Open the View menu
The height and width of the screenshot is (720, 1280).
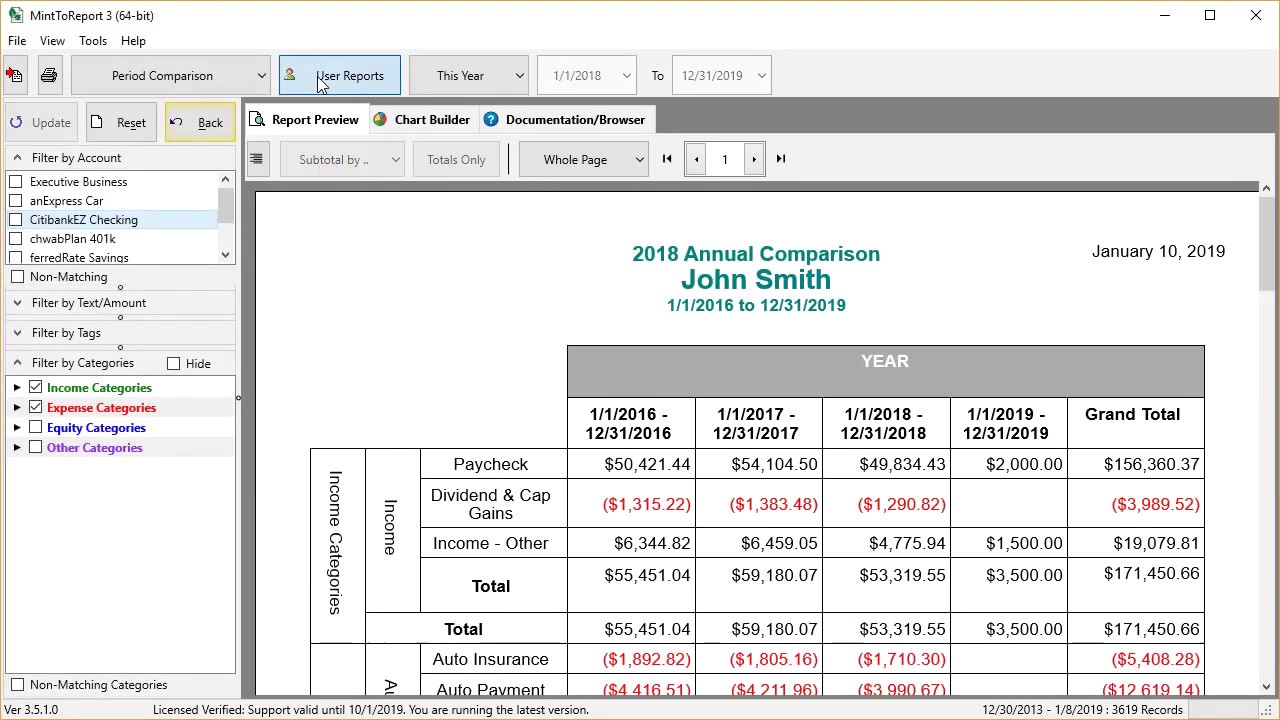coord(52,41)
